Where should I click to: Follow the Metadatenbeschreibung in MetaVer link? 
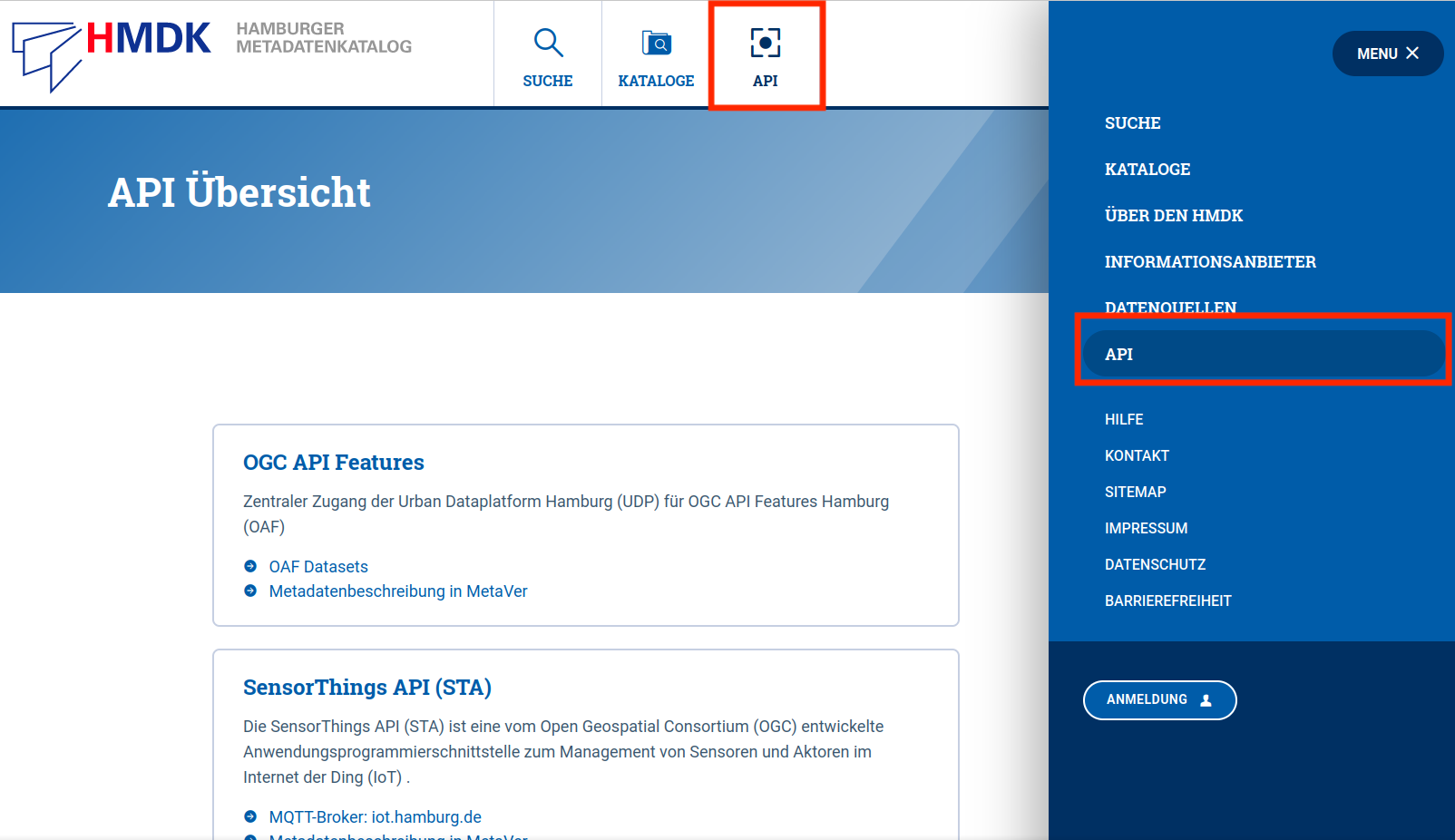(x=399, y=591)
